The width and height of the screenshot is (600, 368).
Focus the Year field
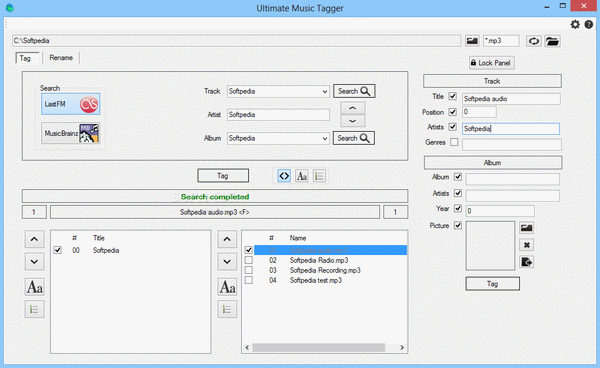(500, 211)
